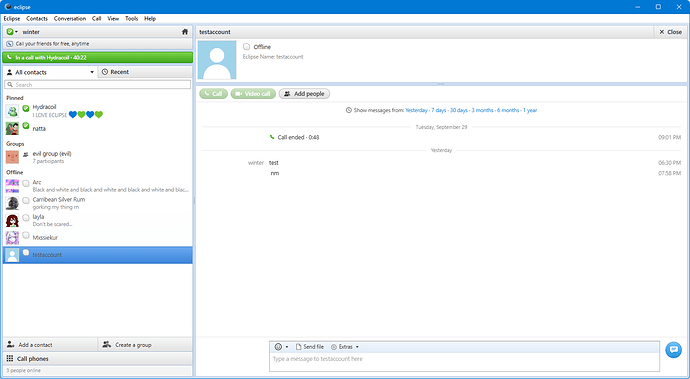The image size is (690, 379).
Task: Click Mxssiekur's offline status indicator
Action: click(x=26, y=235)
